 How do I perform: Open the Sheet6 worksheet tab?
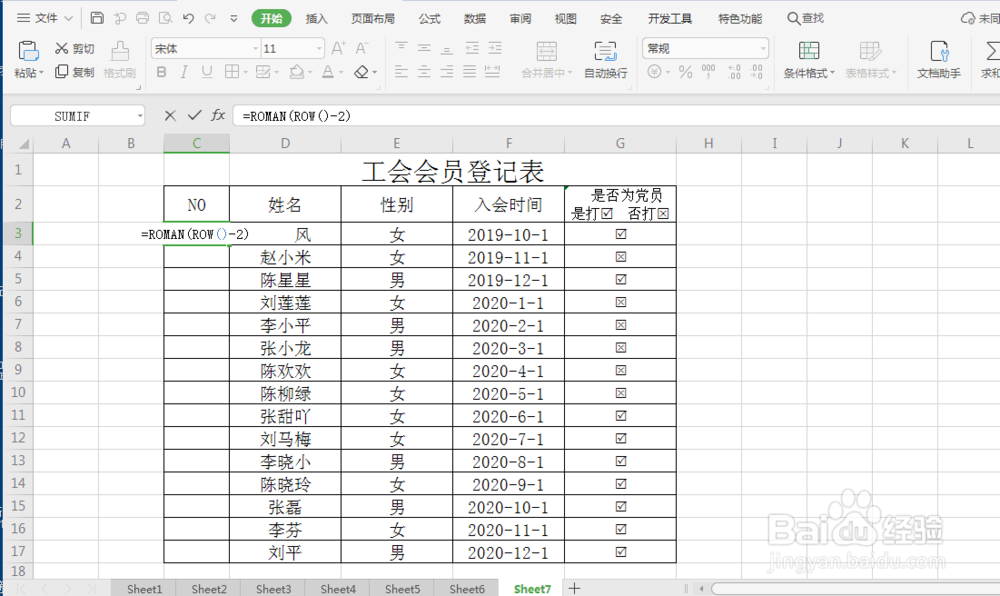click(x=467, y=588)
